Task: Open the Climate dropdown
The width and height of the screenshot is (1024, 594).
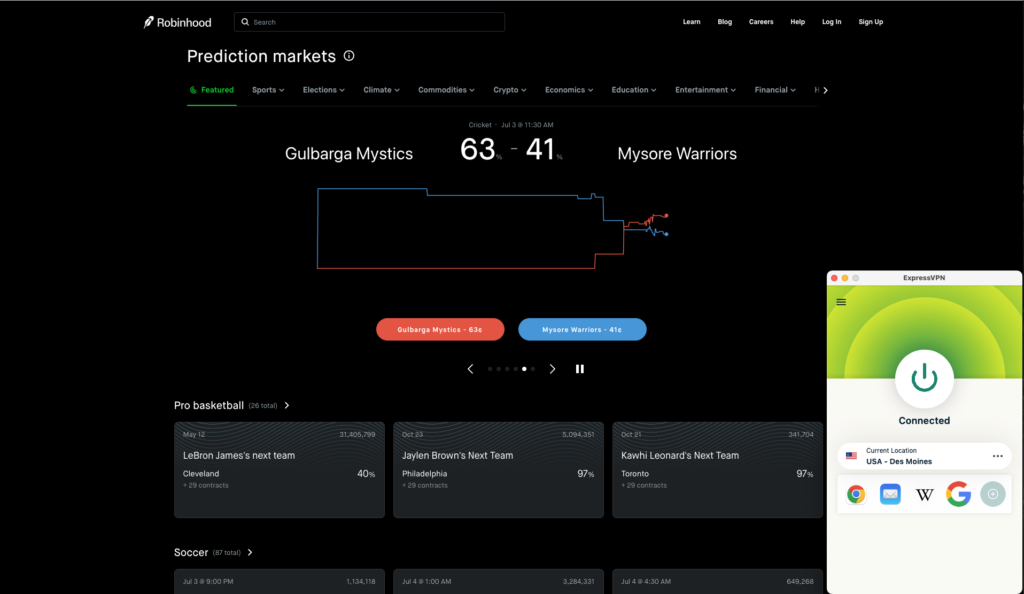Action: [381, 90]
